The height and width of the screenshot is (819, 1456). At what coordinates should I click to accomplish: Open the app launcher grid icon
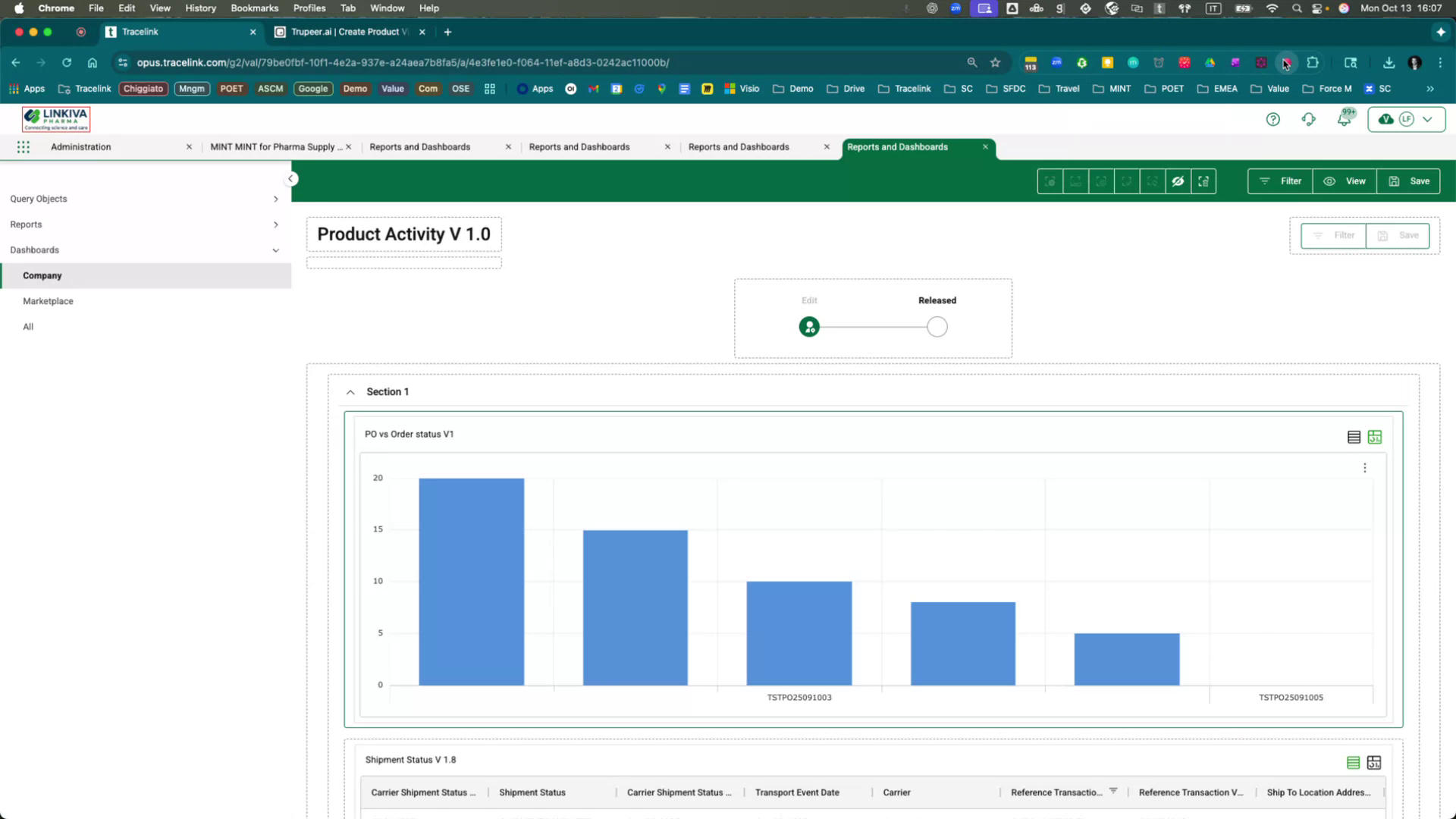(x=24, y=147)
